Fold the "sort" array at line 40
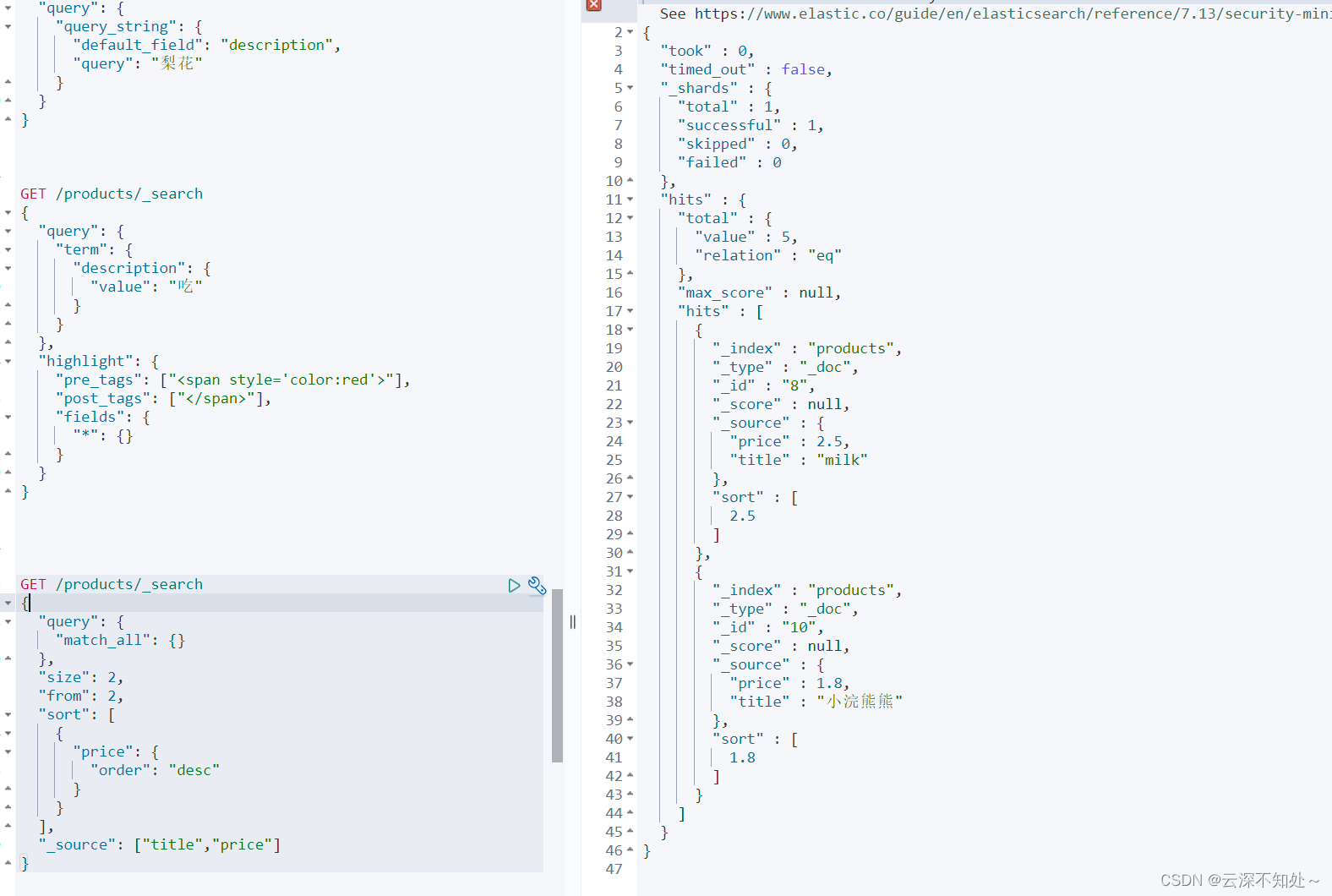 click(630, 739)
